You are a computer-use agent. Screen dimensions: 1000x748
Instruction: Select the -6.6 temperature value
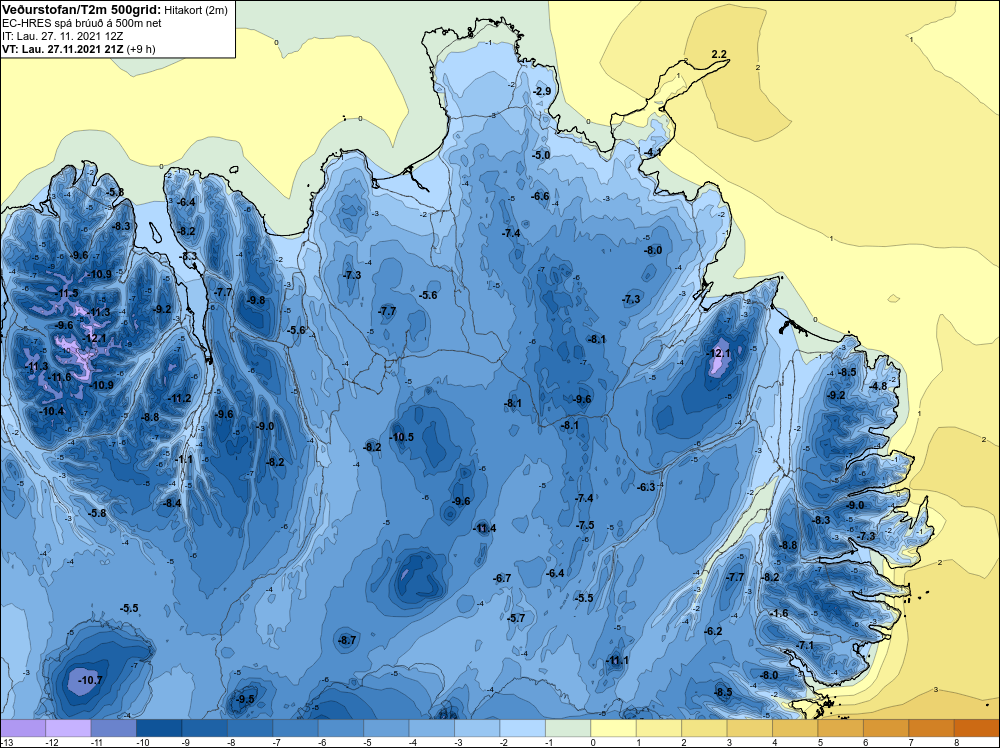(x=540, y=196)
